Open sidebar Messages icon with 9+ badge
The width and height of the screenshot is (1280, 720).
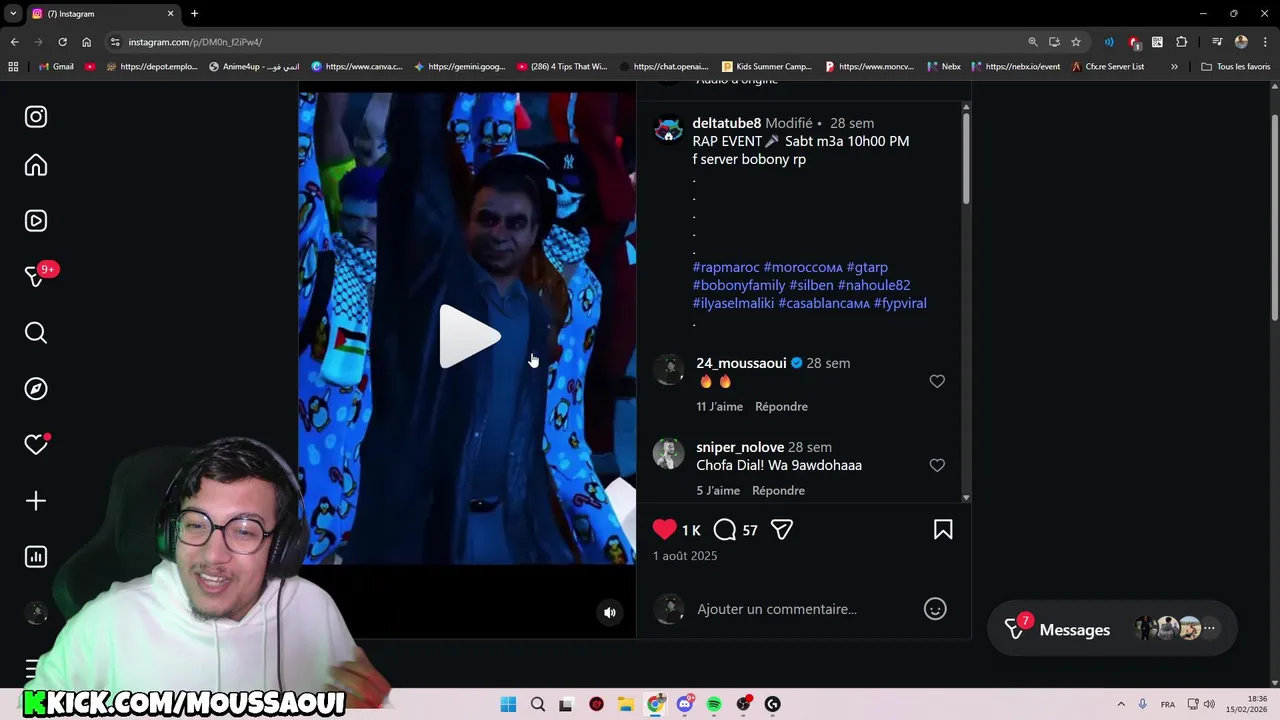click(x=38, y=275)
